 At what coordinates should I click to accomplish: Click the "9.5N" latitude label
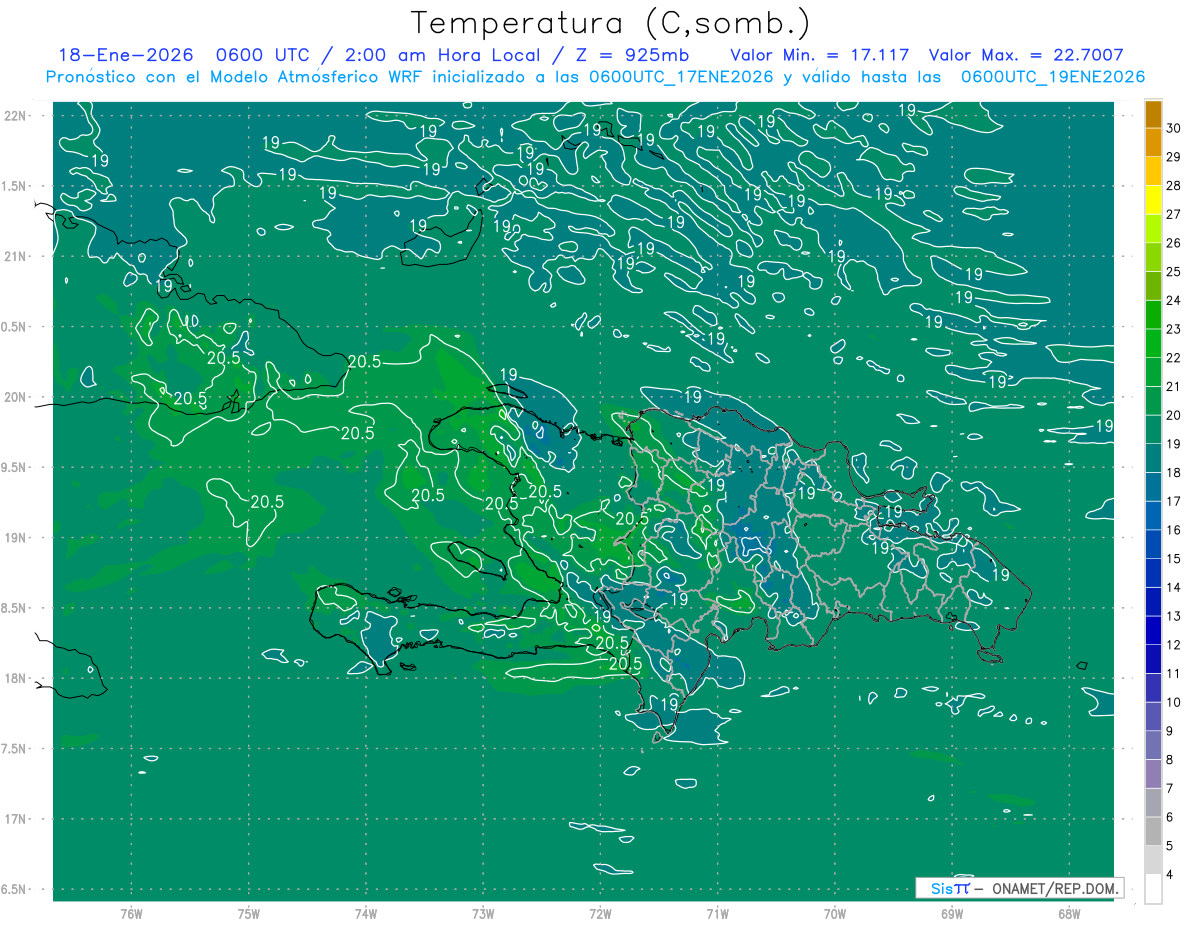coord(15,467)
